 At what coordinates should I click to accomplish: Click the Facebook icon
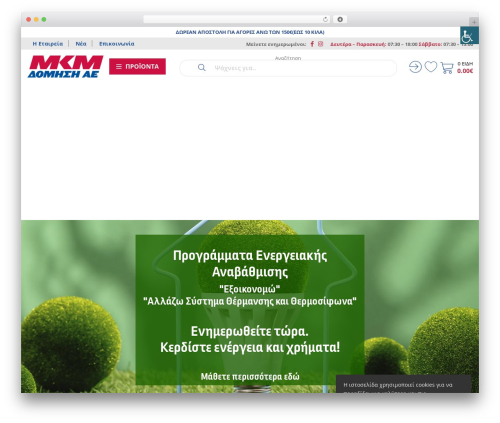click(x=312, y=44)
